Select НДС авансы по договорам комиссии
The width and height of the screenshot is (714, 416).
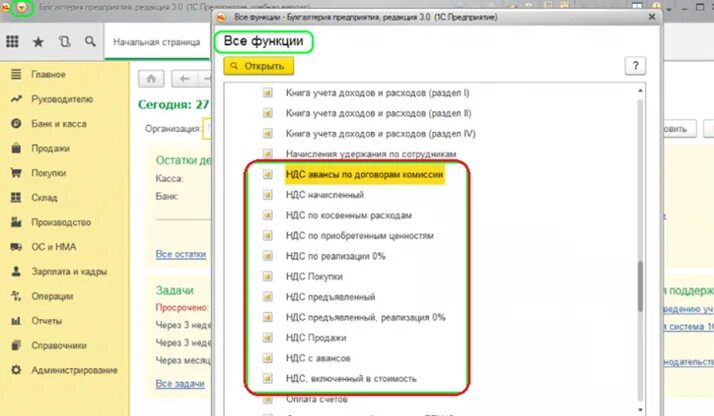click(364, 174)
